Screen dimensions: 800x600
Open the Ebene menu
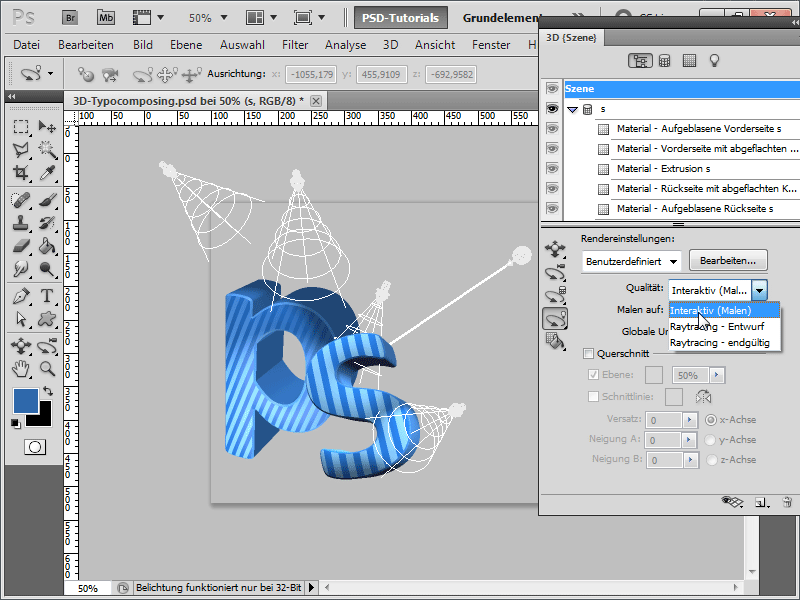point(186,45)
